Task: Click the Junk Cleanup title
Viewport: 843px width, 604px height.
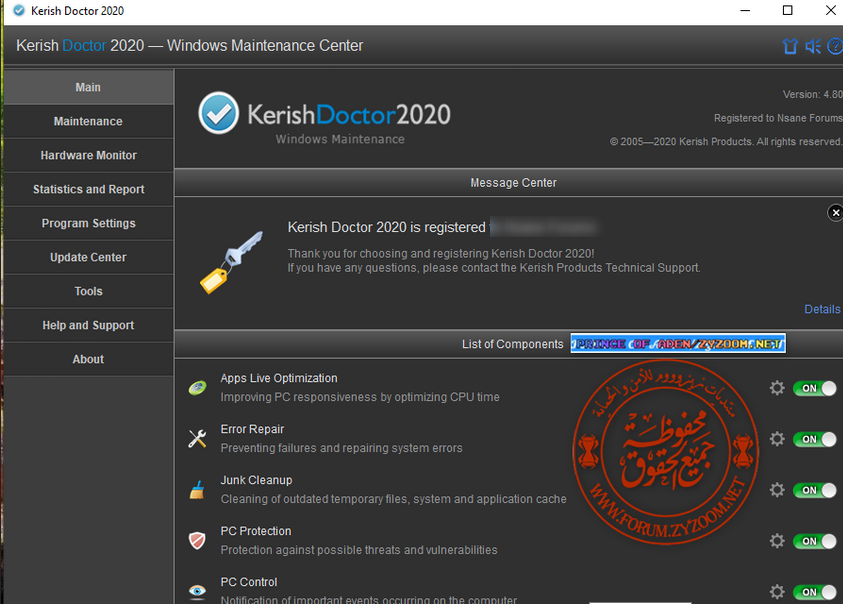Action: 256,480
